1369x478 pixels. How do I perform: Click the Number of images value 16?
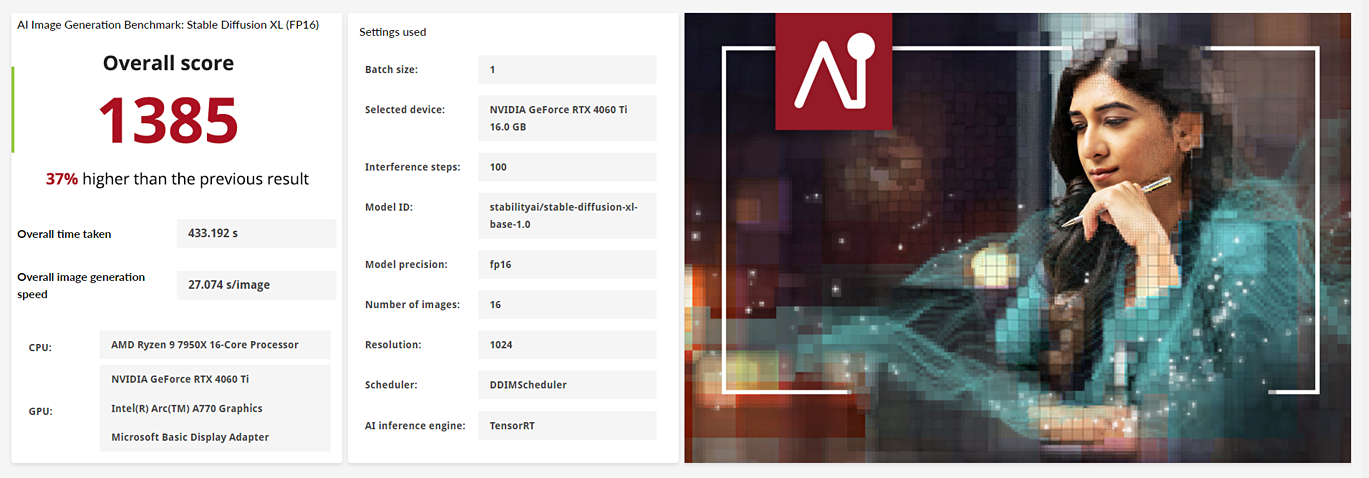[567, 304]
